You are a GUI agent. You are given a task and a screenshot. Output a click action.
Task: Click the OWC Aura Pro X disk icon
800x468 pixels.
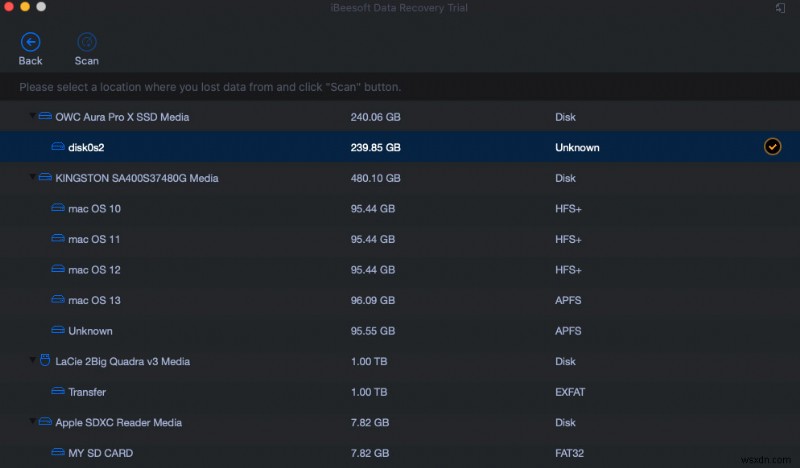pyautogui.click(x=45, y=117)
